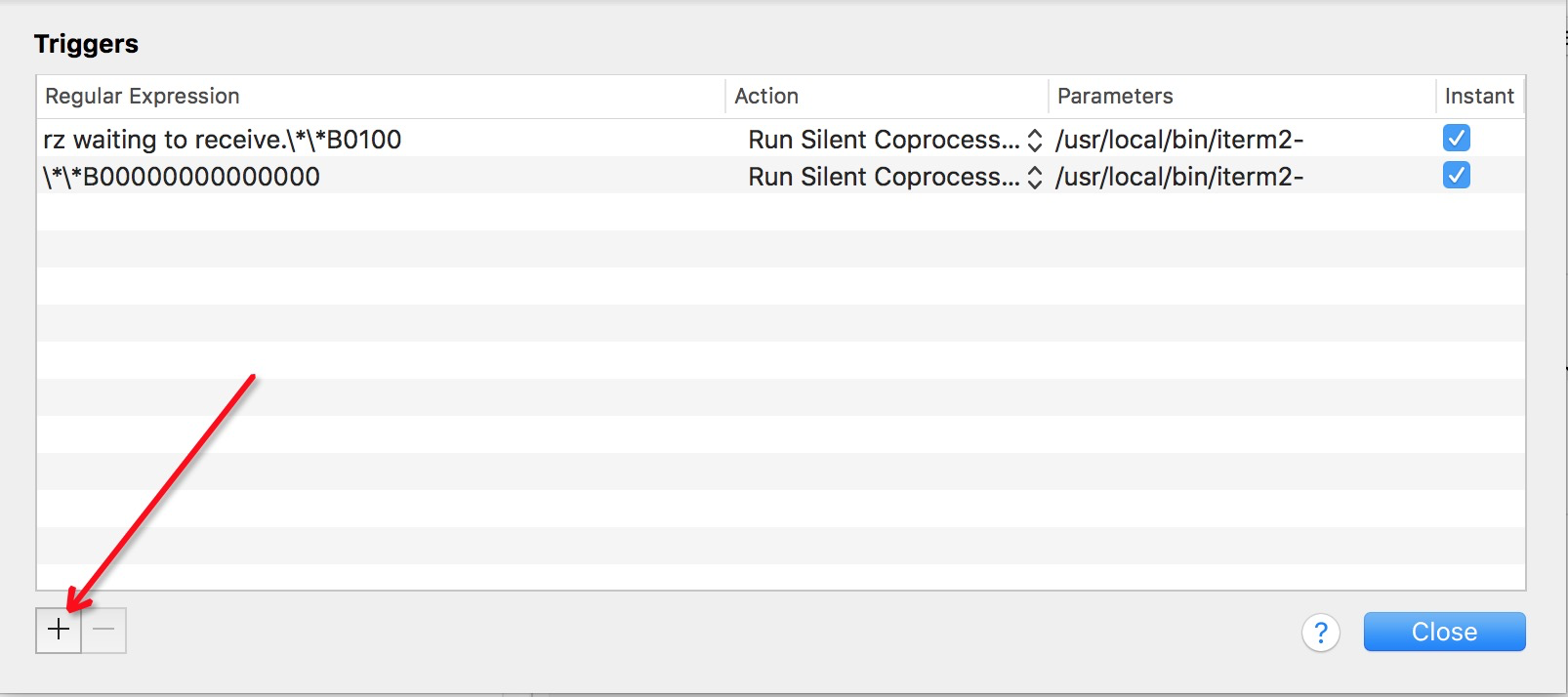Toggle Instant checkbox for the B00000000000000 trigger

click(1456, 176)
